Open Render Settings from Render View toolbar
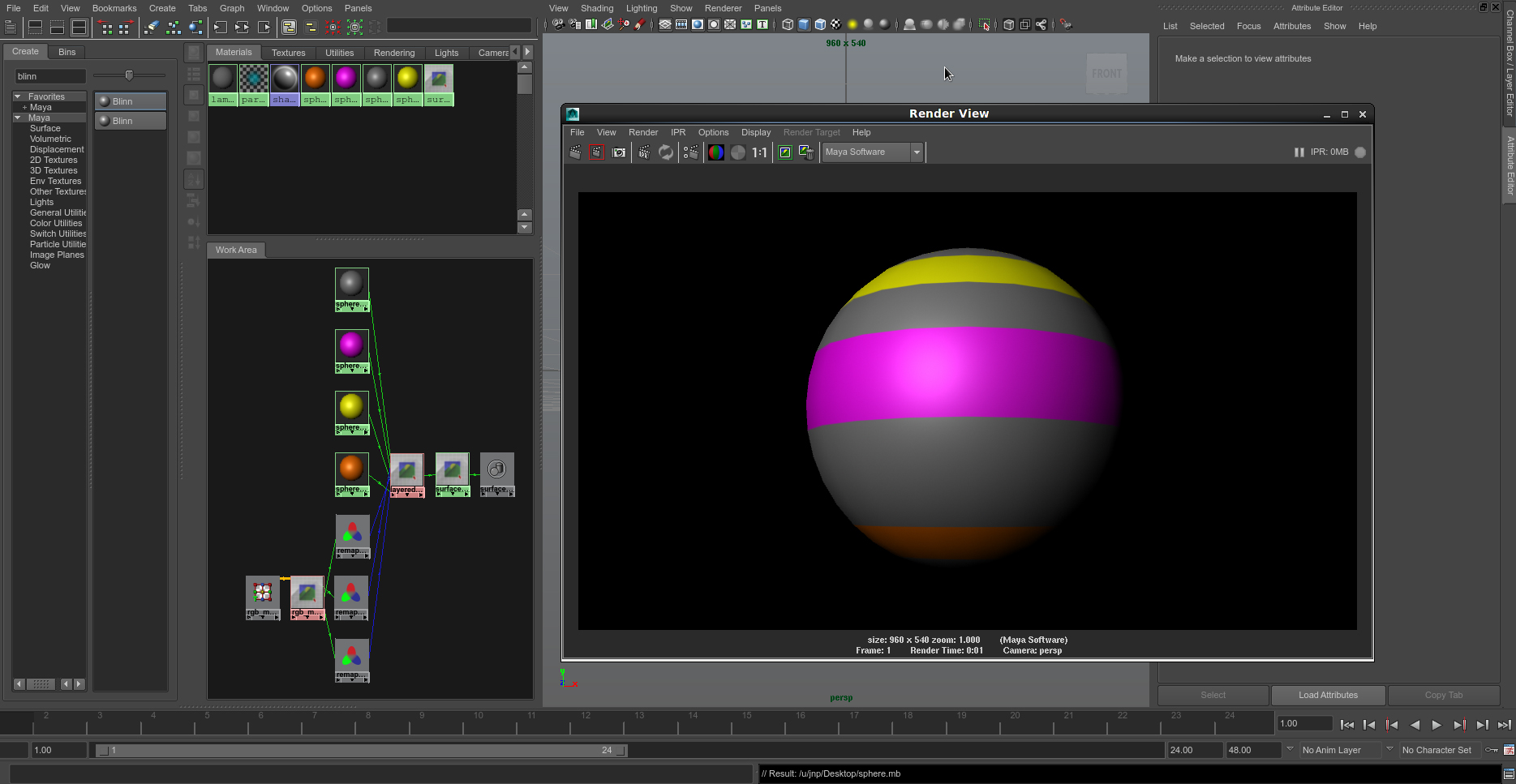 [x=690, y=152]
